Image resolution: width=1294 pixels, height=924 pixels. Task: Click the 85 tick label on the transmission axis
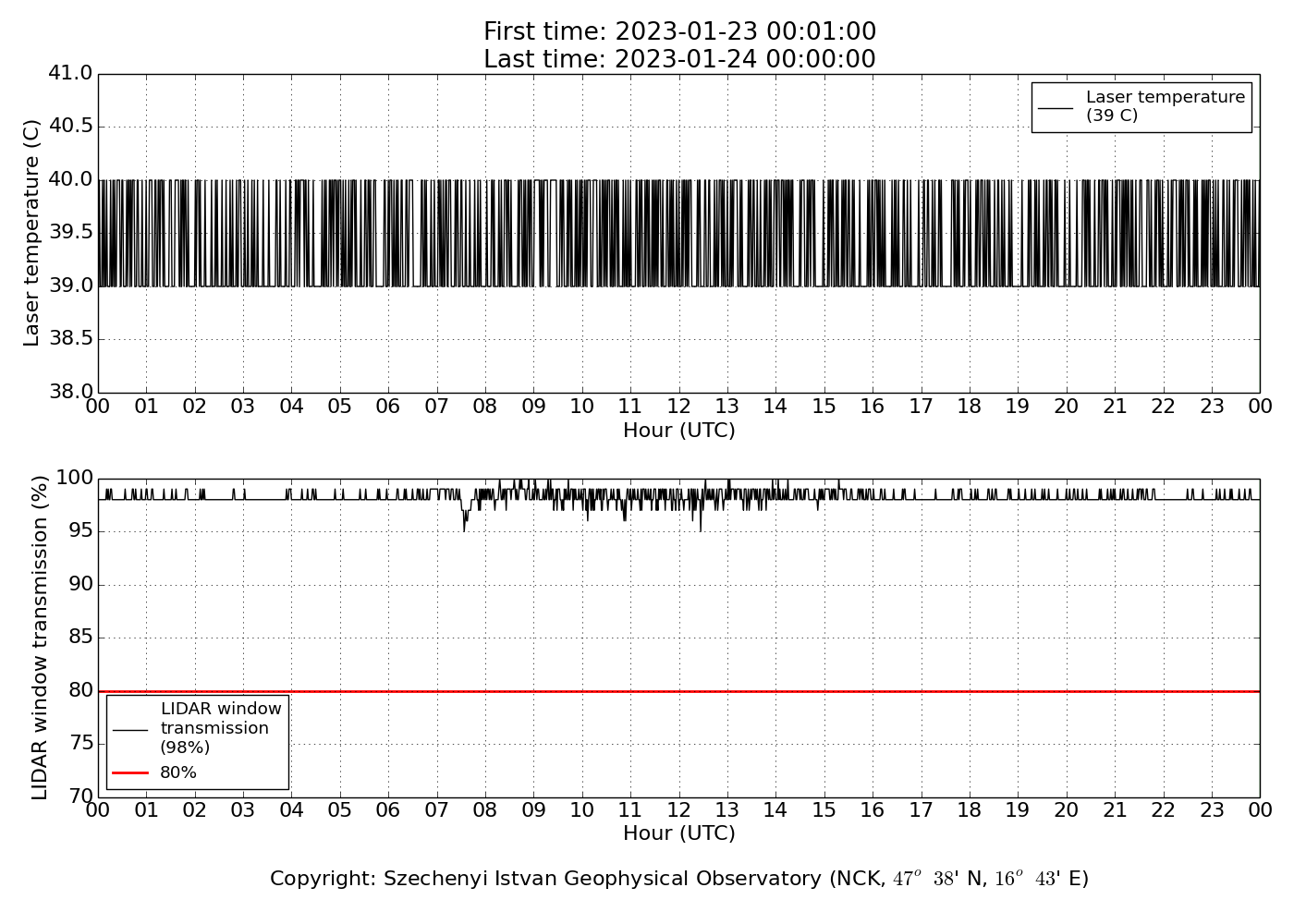click(80, 638)
